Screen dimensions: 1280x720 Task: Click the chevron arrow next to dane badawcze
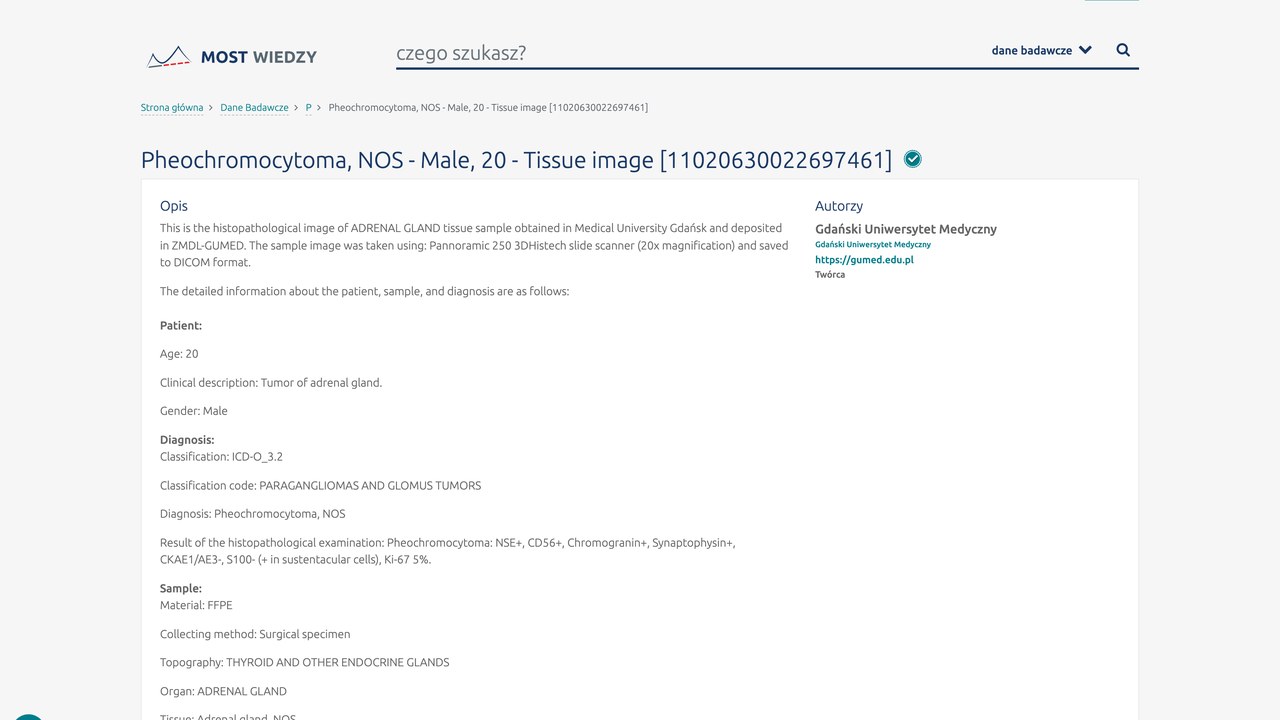click(1086, 50)
